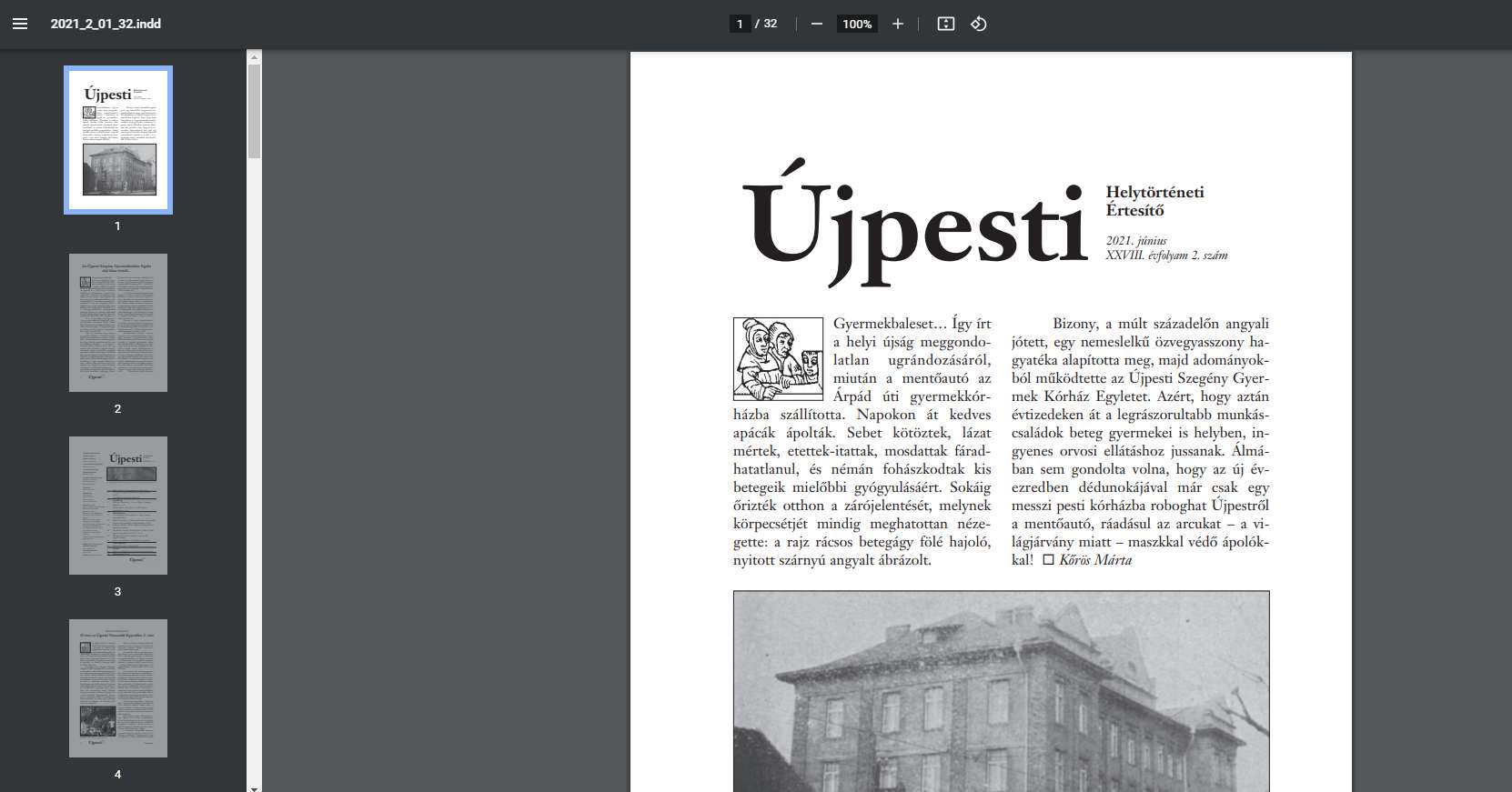The width and height of the screenshot is (1512, 792).
Task: Select page 1 thumbnail
Action: [x=118, y=140]
